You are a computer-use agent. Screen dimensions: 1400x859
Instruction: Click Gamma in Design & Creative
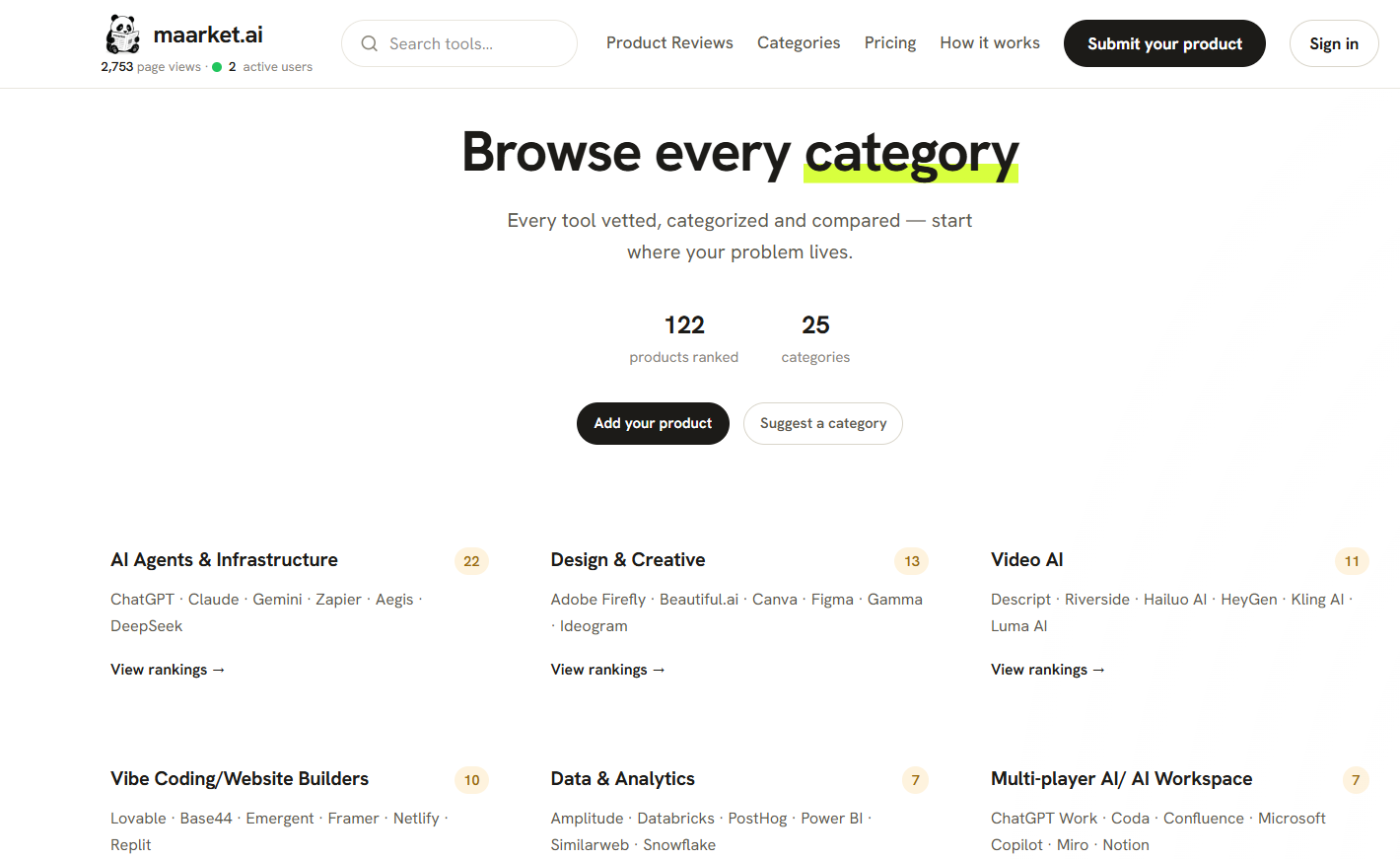pyautogui.click(x=895, y=600)
